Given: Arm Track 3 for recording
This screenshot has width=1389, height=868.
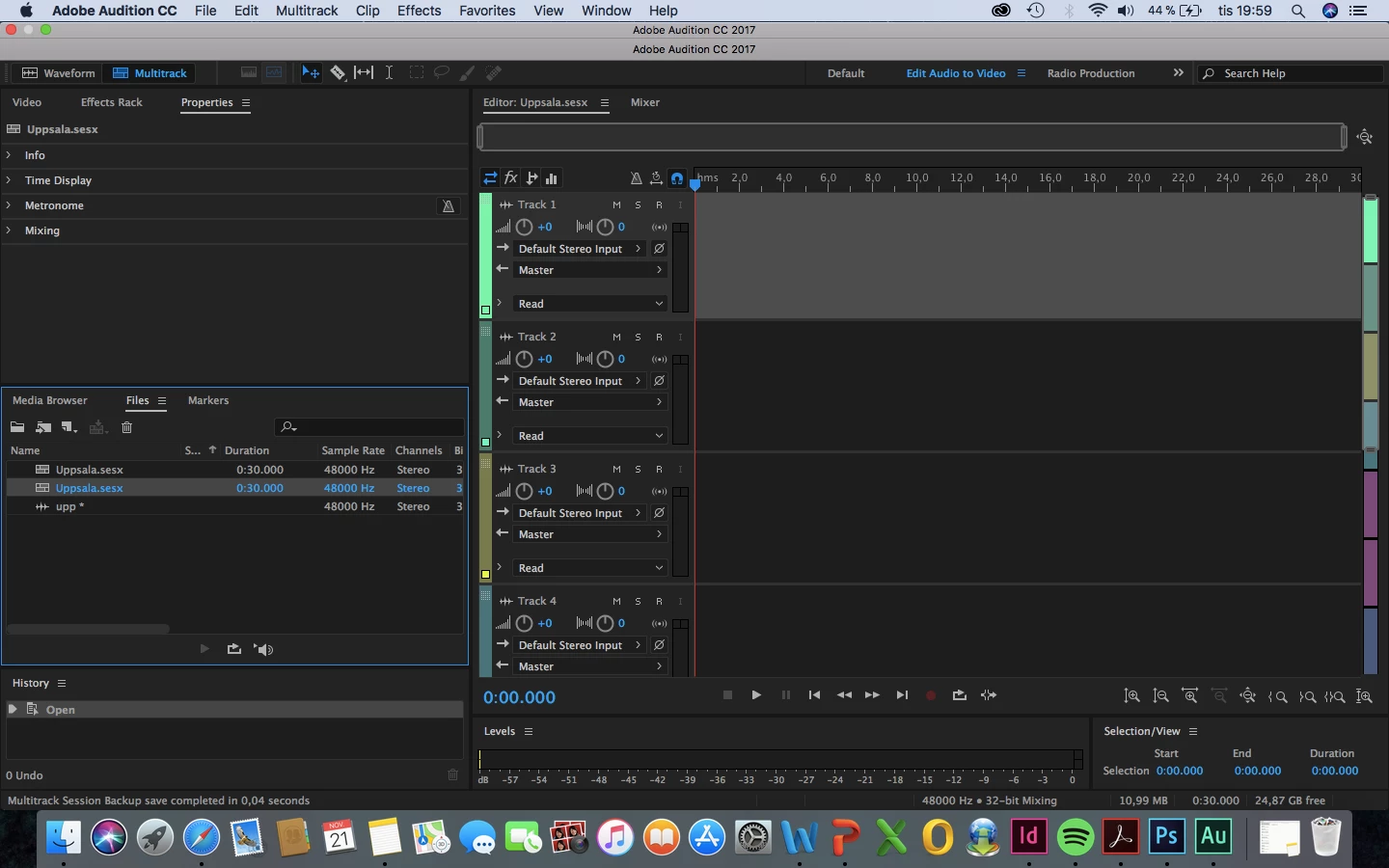Looking at the screenshot, I should point(659,469).
